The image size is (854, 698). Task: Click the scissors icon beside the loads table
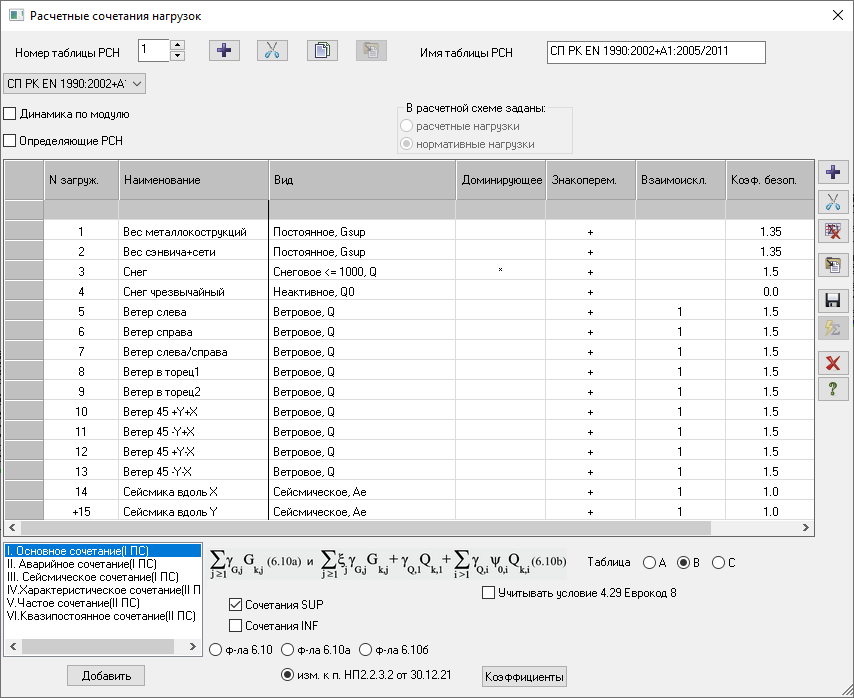point(831,202)
